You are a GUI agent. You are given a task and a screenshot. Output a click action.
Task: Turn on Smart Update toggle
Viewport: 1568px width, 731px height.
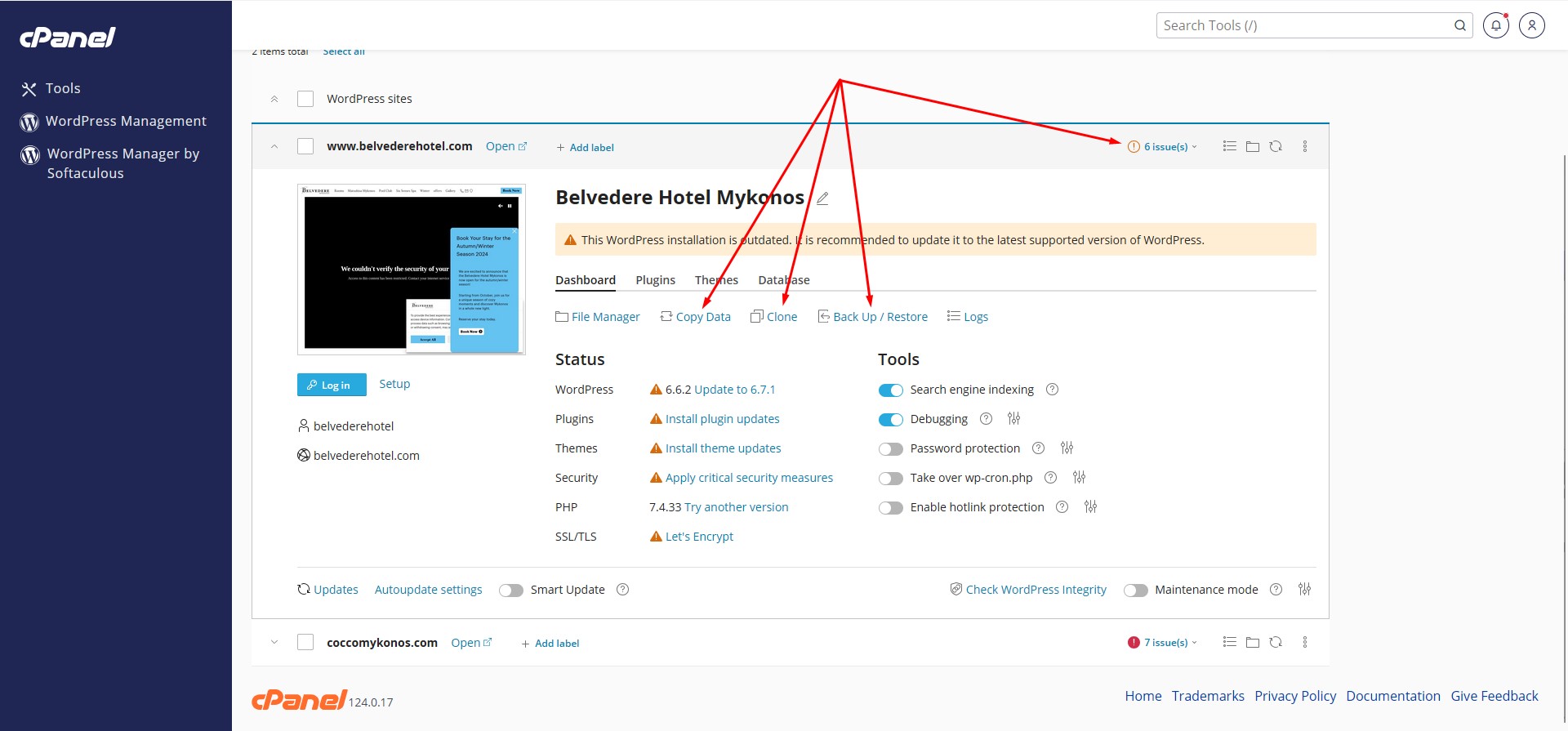pyautogui.click(x=511, y=591)
